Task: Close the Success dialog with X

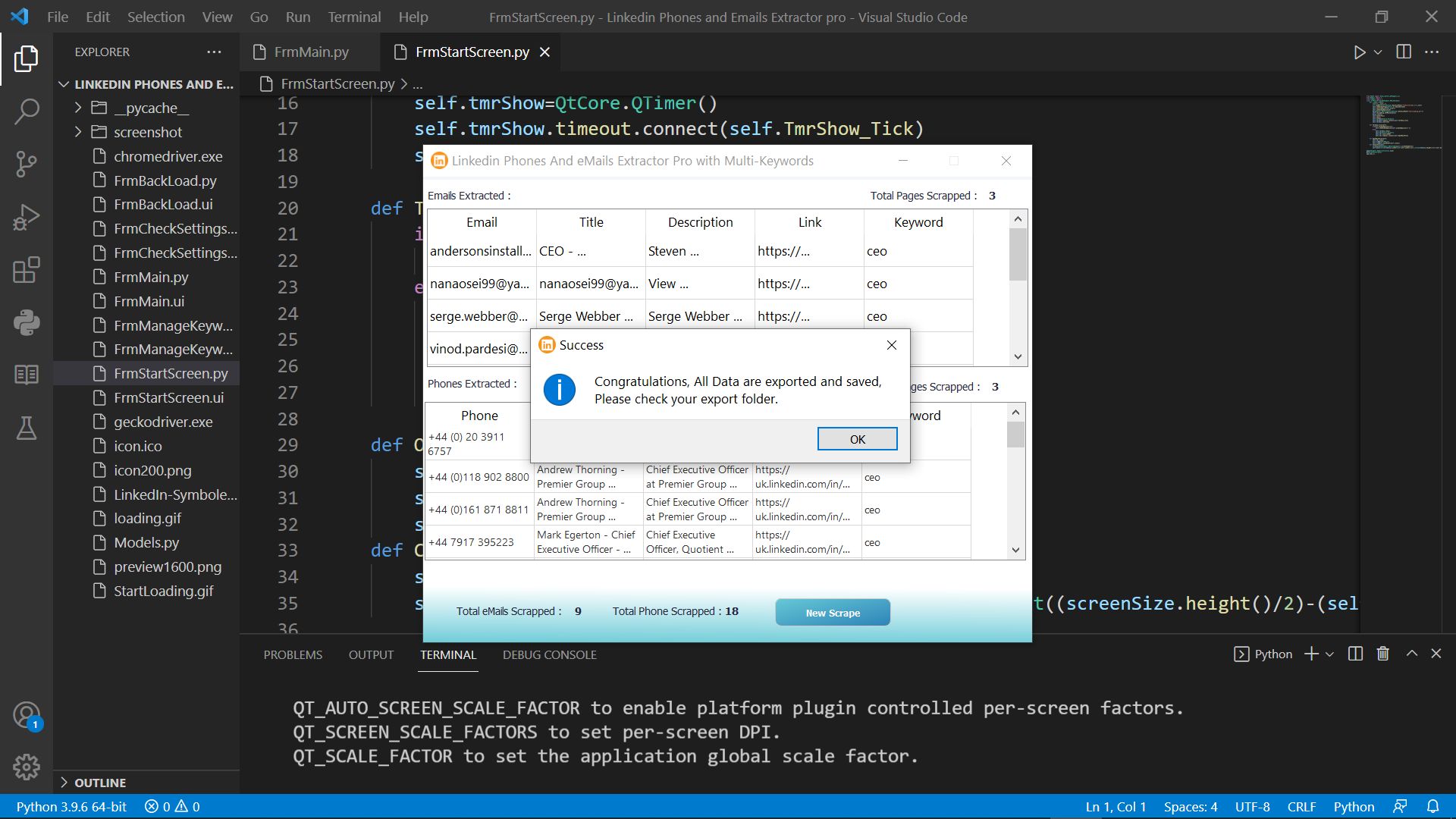Action: click(x=892, y=345)
